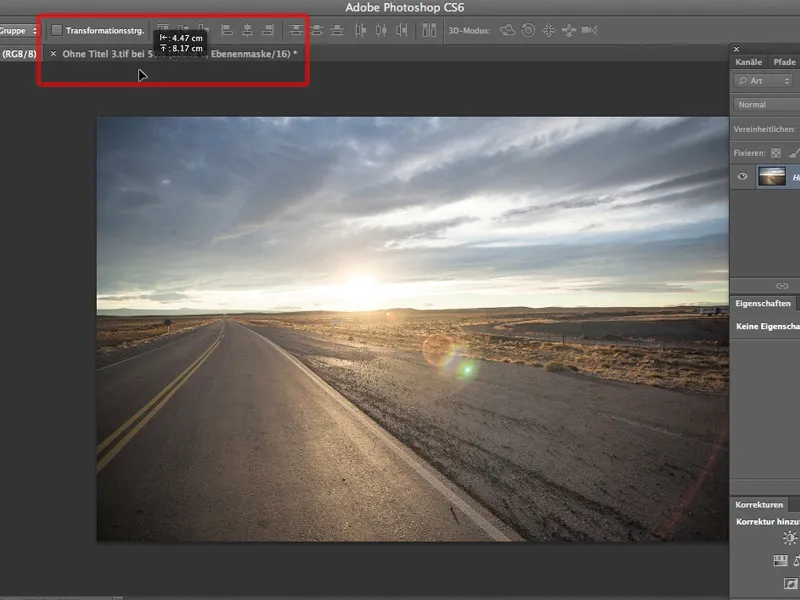
Task: Click the bottom-row adjustment icon in Korrekturen
Action: pos(790,584)
